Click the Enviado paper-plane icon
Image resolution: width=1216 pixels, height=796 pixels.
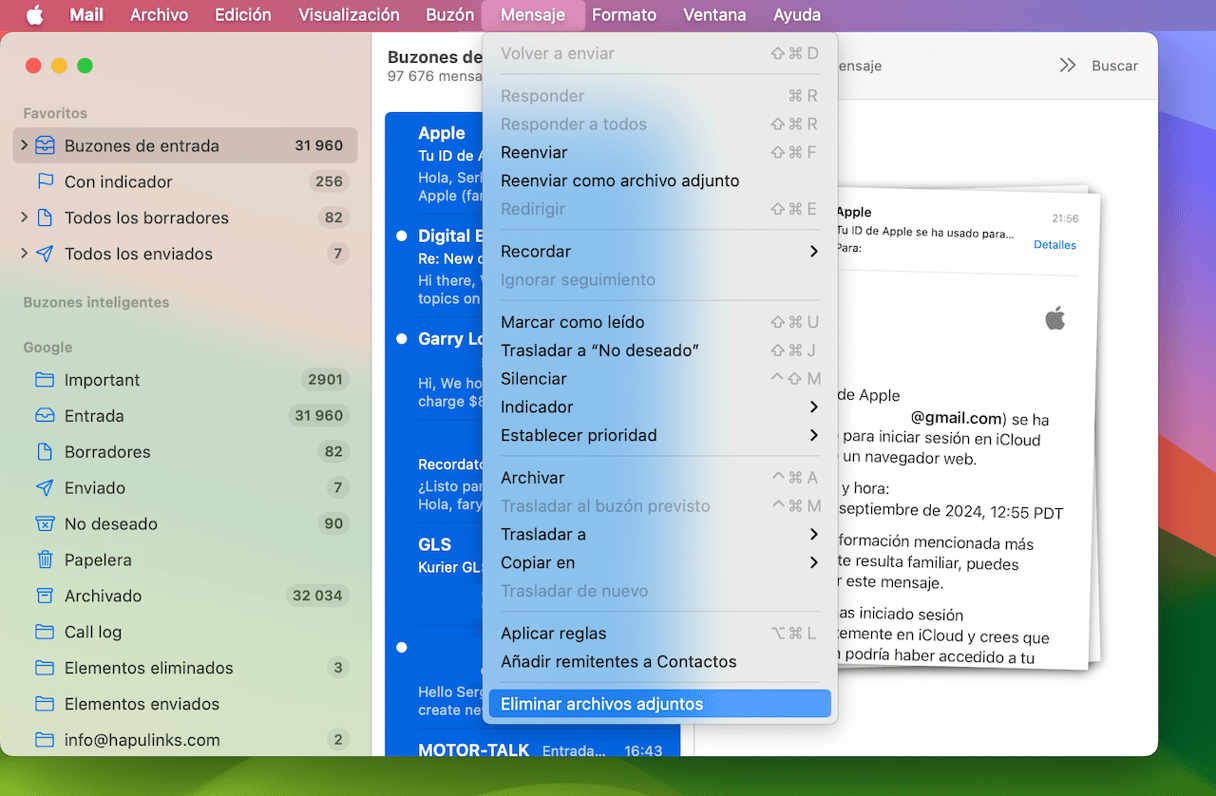44,488
